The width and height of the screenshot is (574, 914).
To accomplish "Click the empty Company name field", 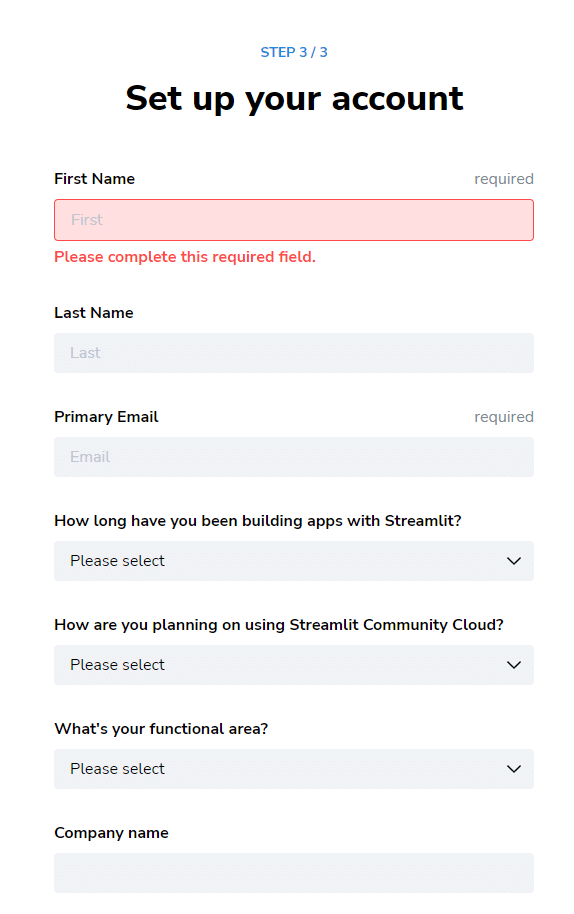I will point(294,873).
